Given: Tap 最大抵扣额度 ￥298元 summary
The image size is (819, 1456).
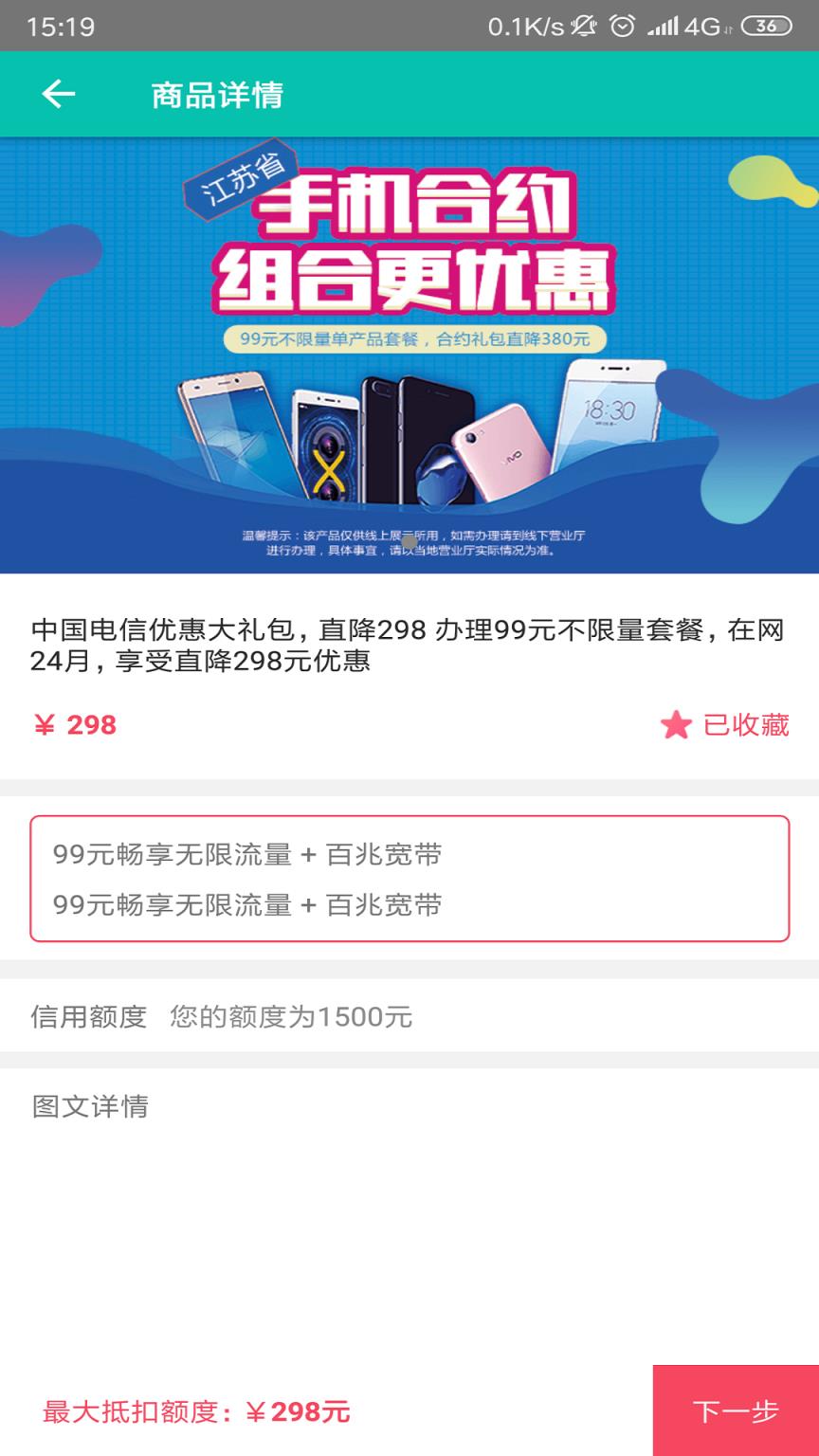Looking at the screenshot, I should point(196,1412).
